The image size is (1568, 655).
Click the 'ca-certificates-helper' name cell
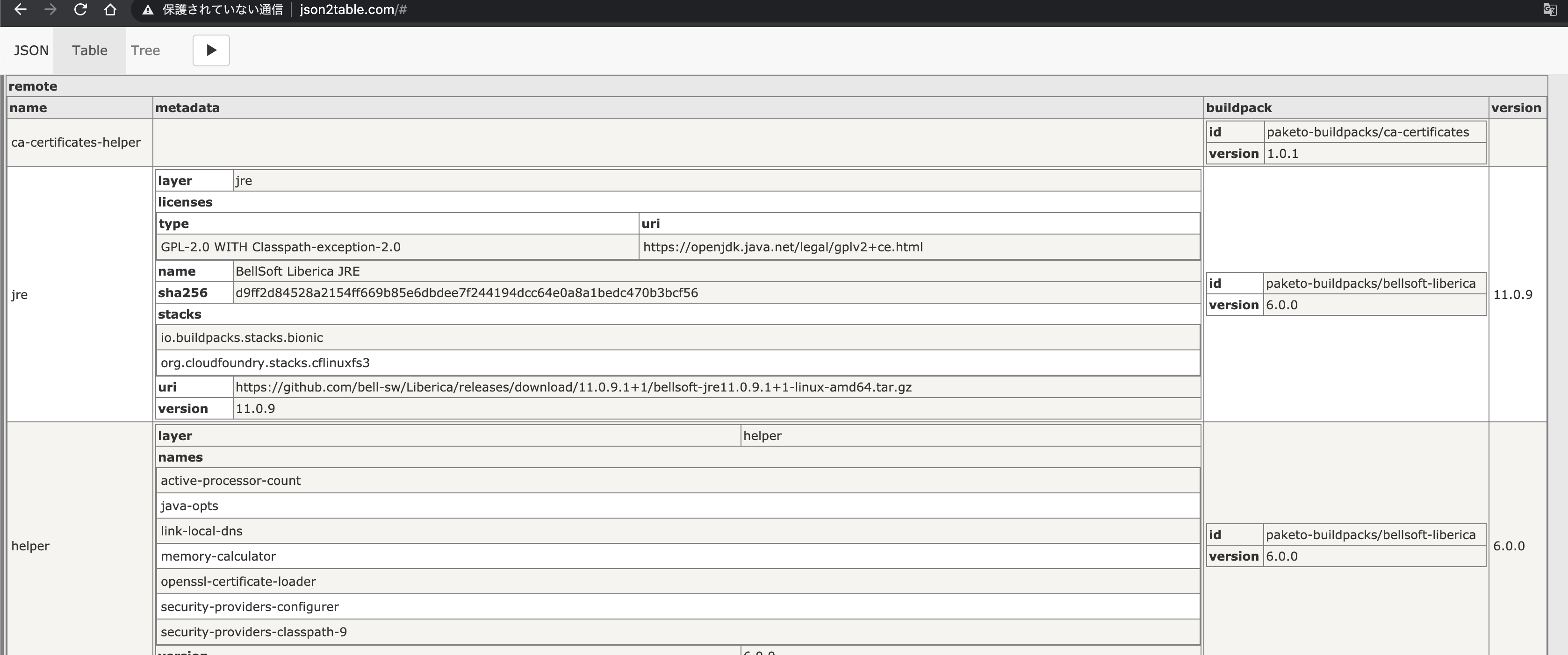click(80, 142)
